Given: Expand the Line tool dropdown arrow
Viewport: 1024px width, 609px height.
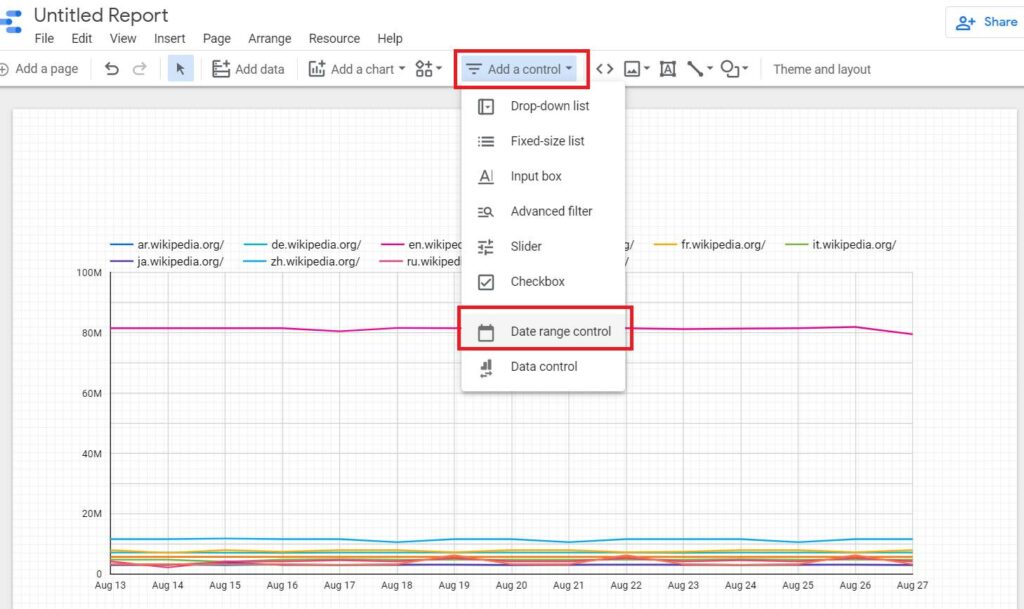Looking at the screenshot, I should 710,68.
